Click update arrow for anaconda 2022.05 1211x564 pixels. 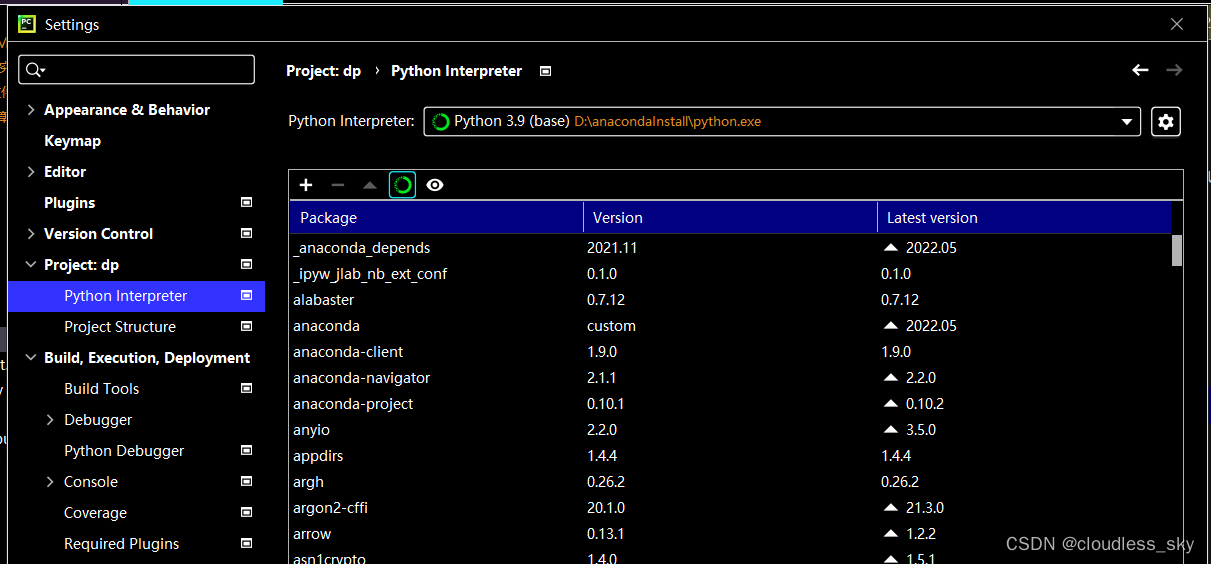click(891, 326)
